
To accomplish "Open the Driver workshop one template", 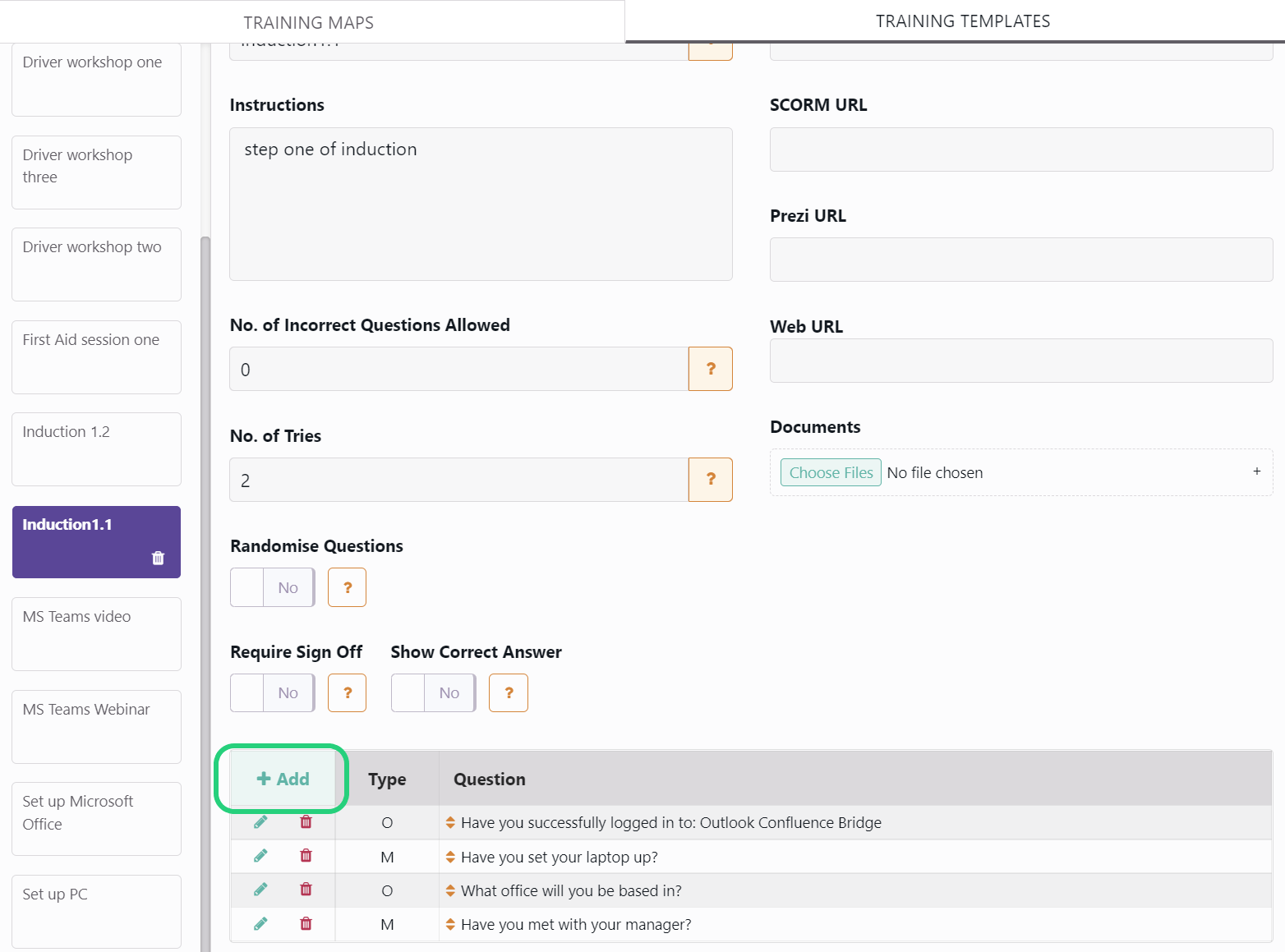I will [x=96, y=80].
